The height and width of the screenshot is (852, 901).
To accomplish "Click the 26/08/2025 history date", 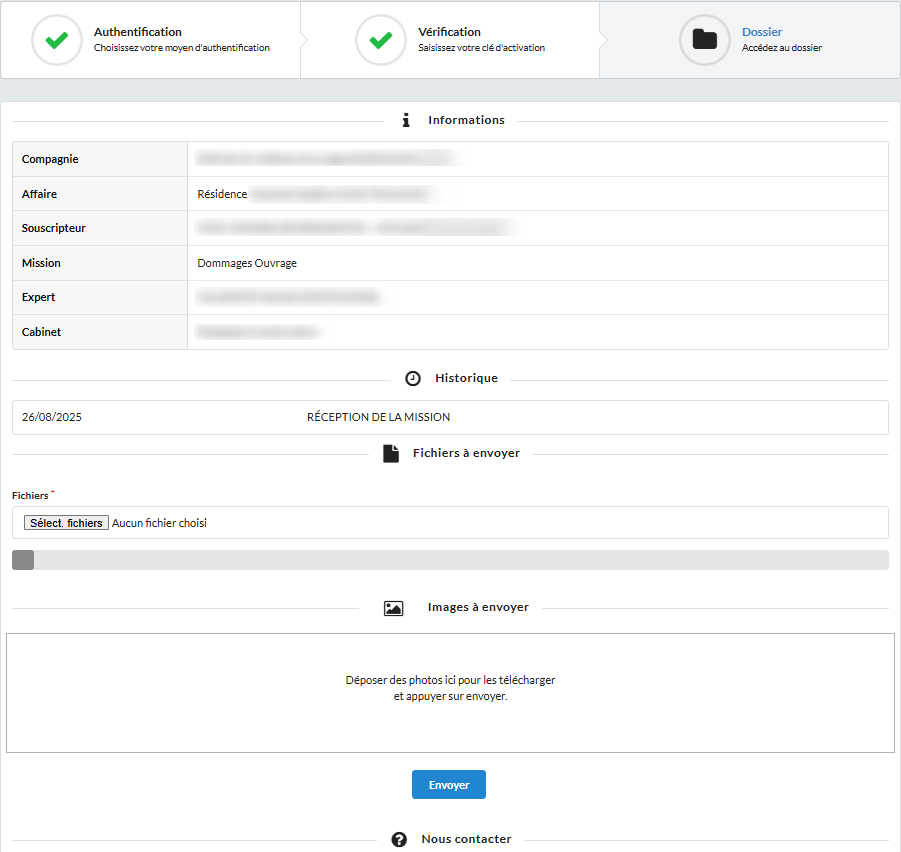I will point(52,417).
